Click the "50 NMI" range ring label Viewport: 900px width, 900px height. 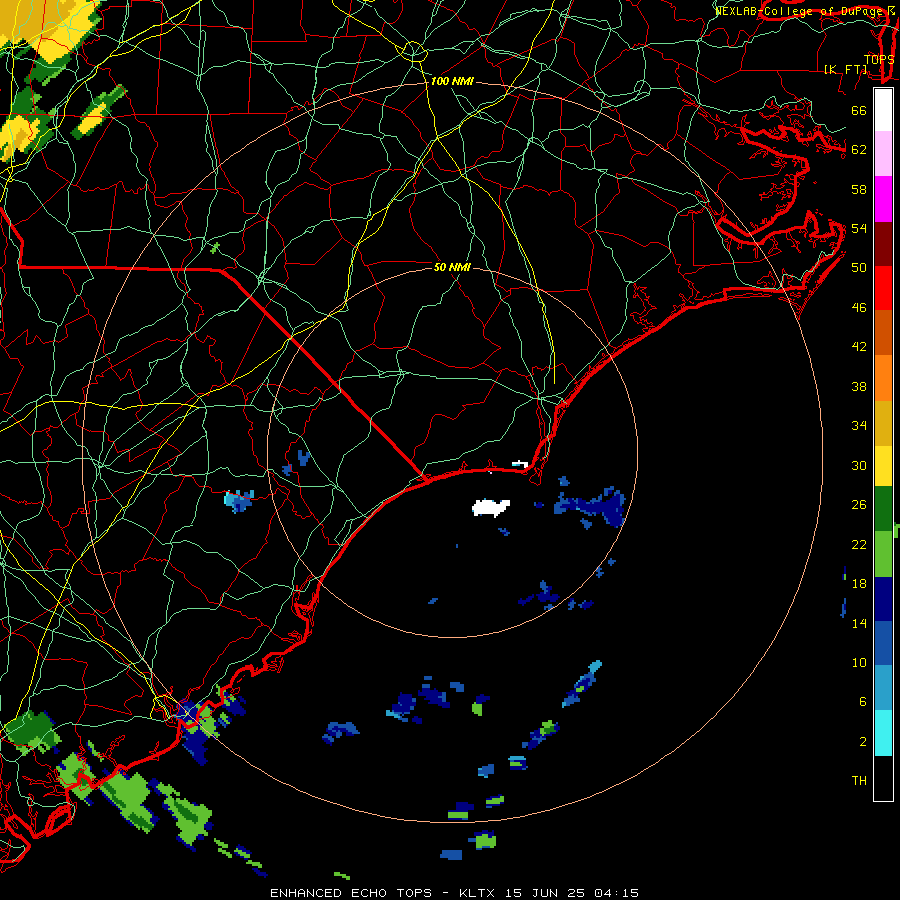click(x=452, y=267)
